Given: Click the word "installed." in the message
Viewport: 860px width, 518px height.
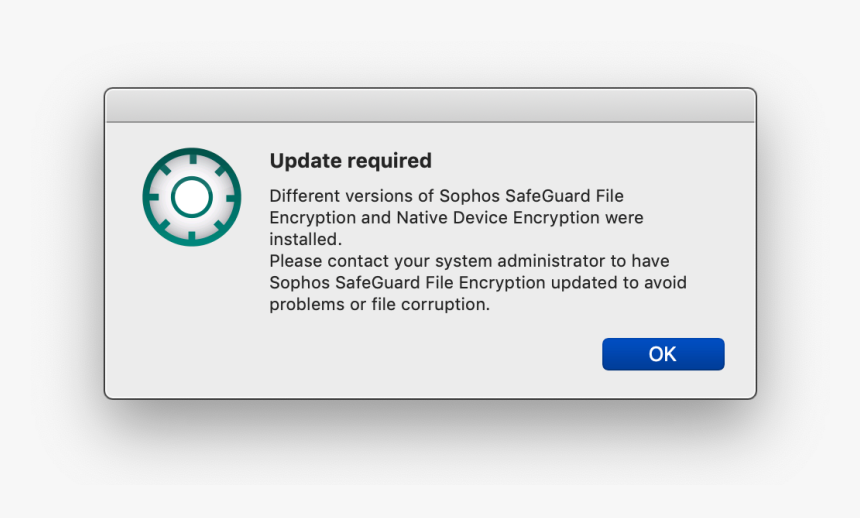Looking at the screenshot, I should (305, 239).
